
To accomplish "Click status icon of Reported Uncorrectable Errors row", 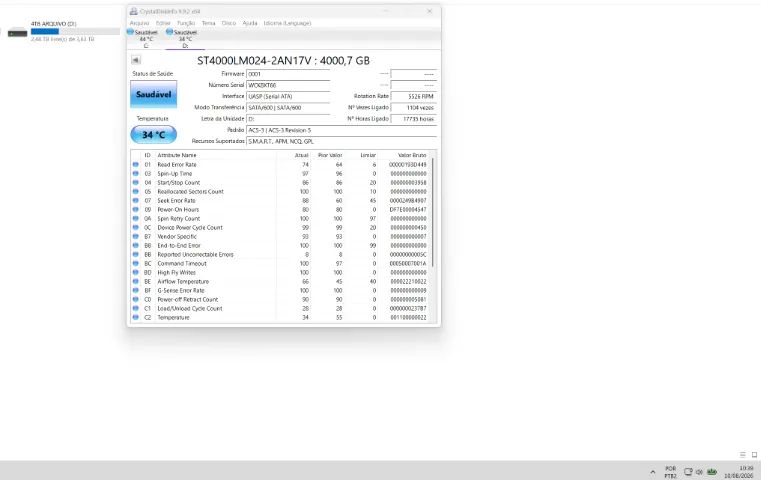I will (x=135, y=254).
